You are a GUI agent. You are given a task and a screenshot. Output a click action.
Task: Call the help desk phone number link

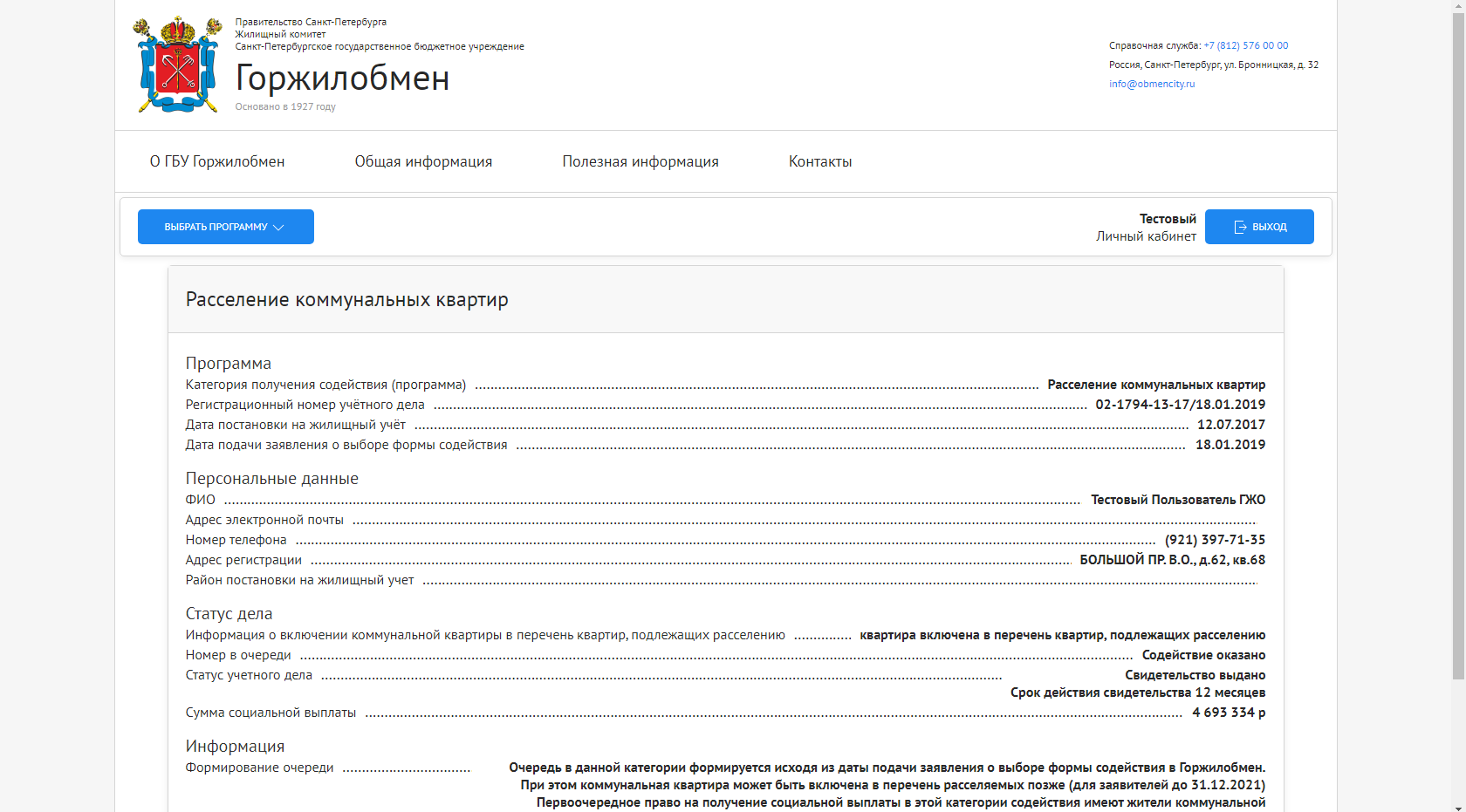tap(1245, 45)
